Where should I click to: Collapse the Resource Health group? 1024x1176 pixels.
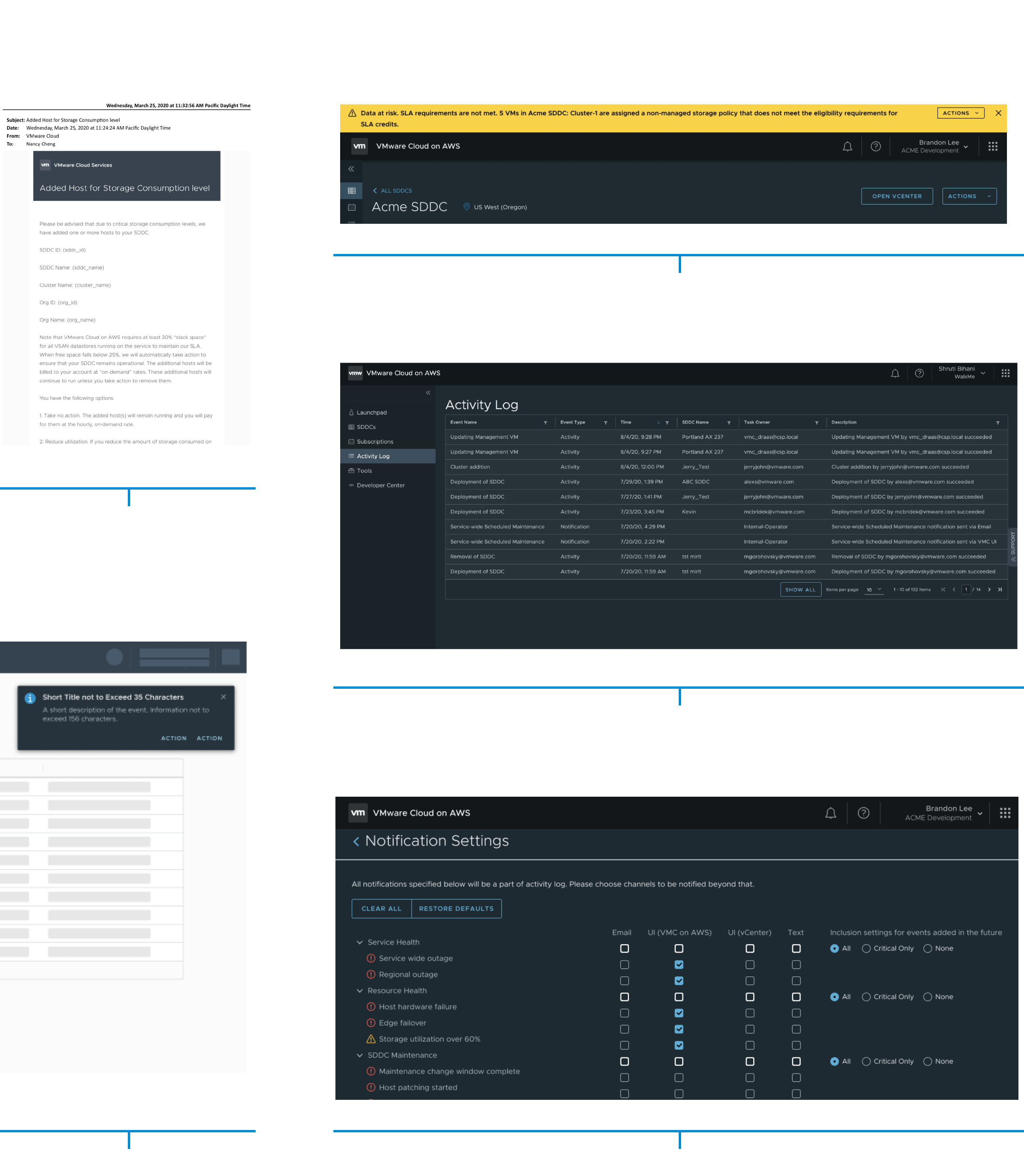pyautogui.click(x=360, y=992)
